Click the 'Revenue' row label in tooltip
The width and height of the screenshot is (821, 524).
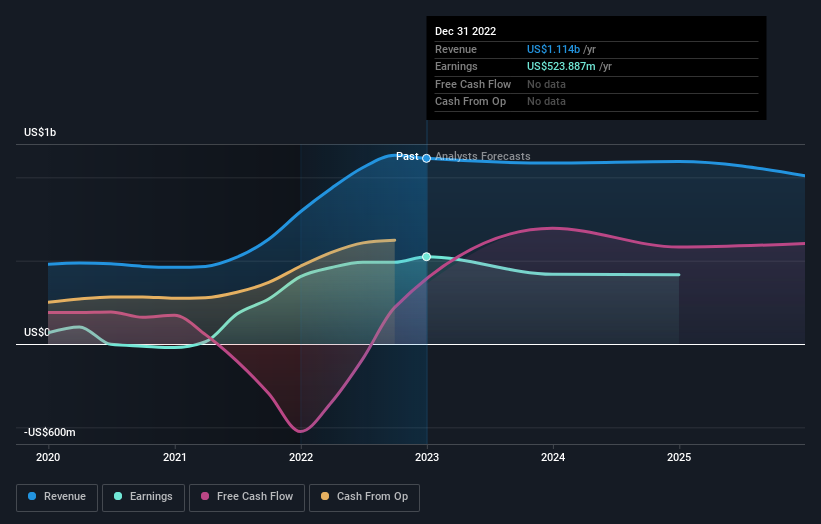[456, 49]
